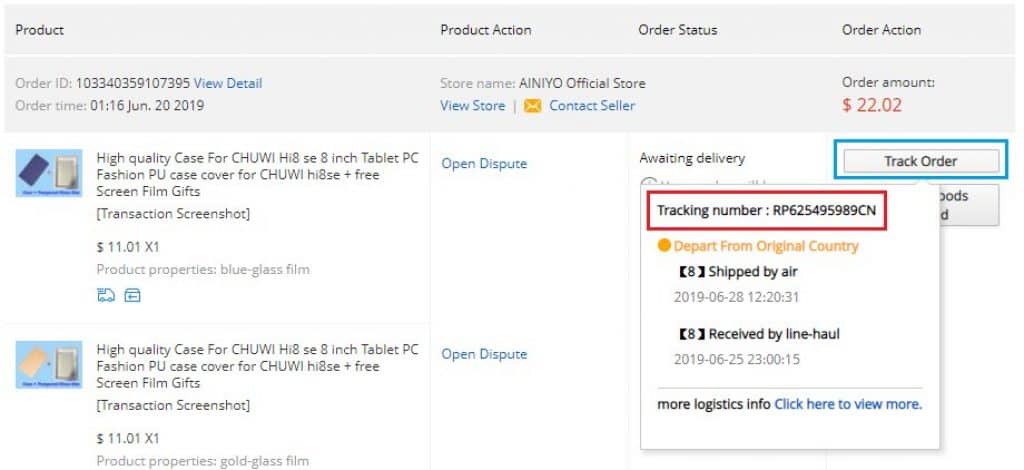Click the envelope icon next to Contact Seller
The height and width of the screenshot is (470, 1024).
533,106
